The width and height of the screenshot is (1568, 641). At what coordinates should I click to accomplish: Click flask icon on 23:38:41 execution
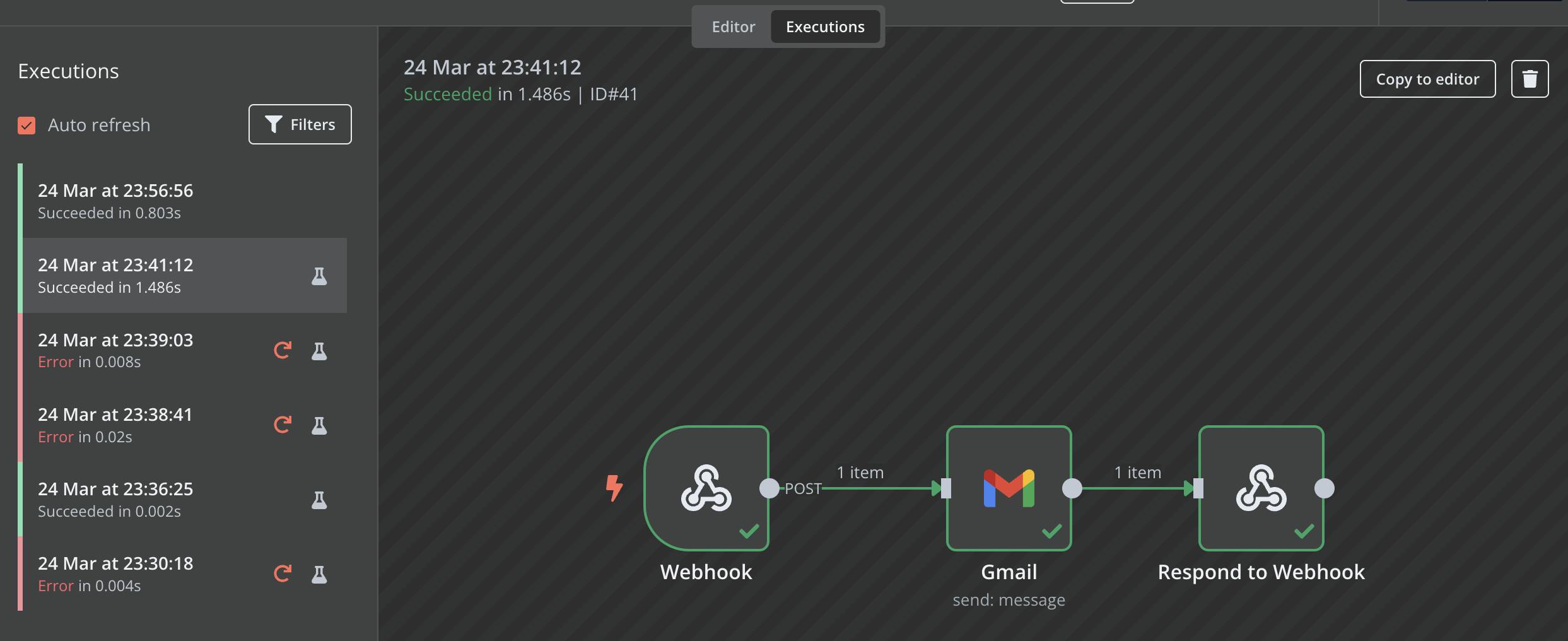tap(319, 425)
